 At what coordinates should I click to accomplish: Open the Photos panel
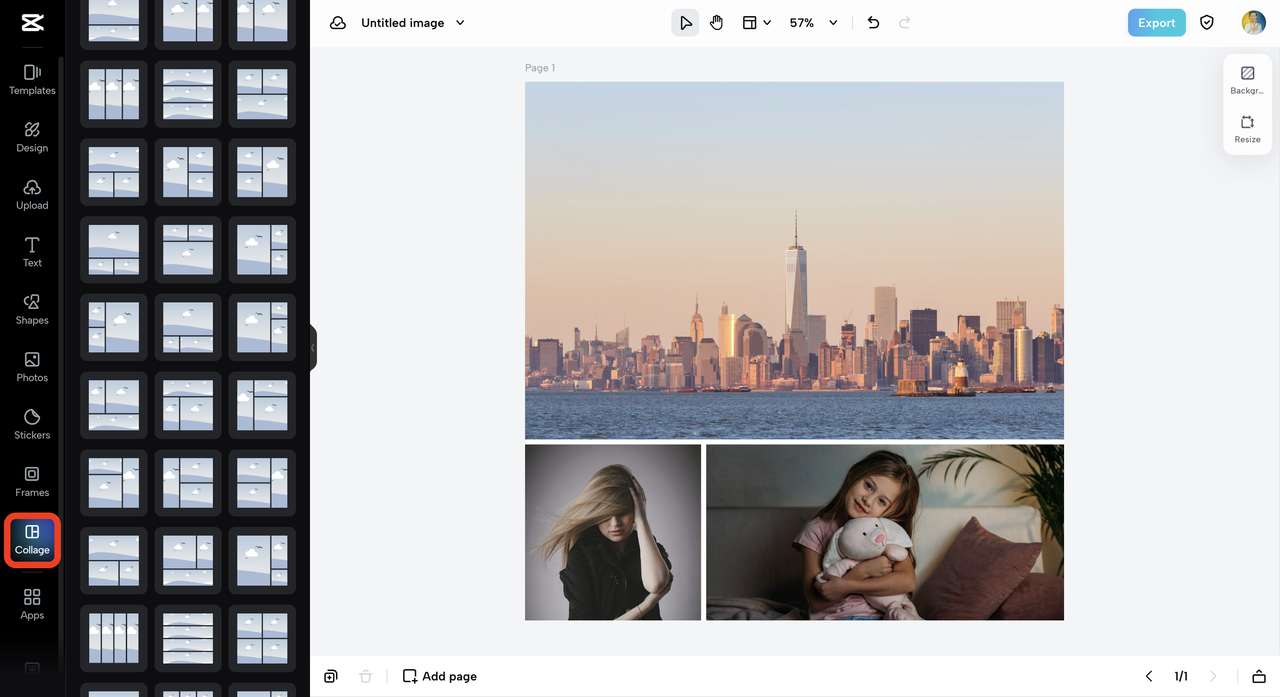point(32,367)
